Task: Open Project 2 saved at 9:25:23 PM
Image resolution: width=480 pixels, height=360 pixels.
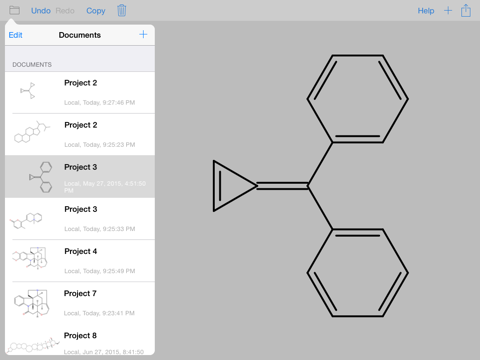Action: coord(80,135)
